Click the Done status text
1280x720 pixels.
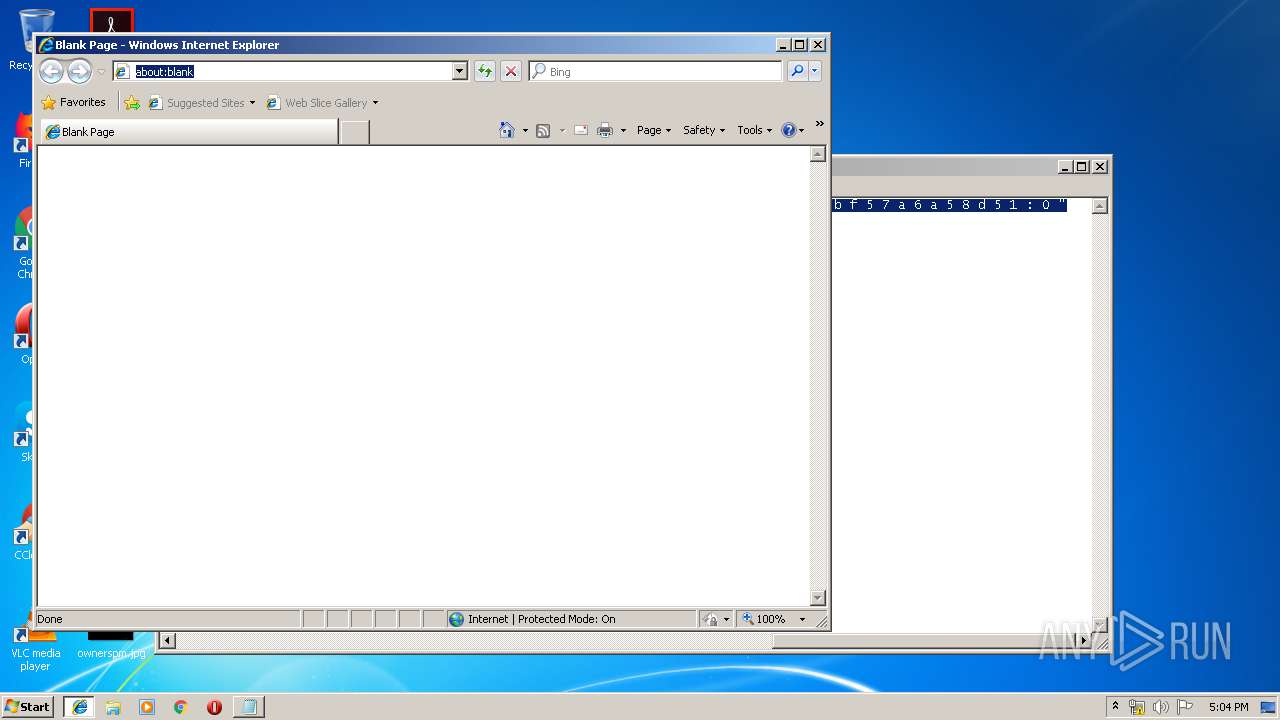coord(50,619)
